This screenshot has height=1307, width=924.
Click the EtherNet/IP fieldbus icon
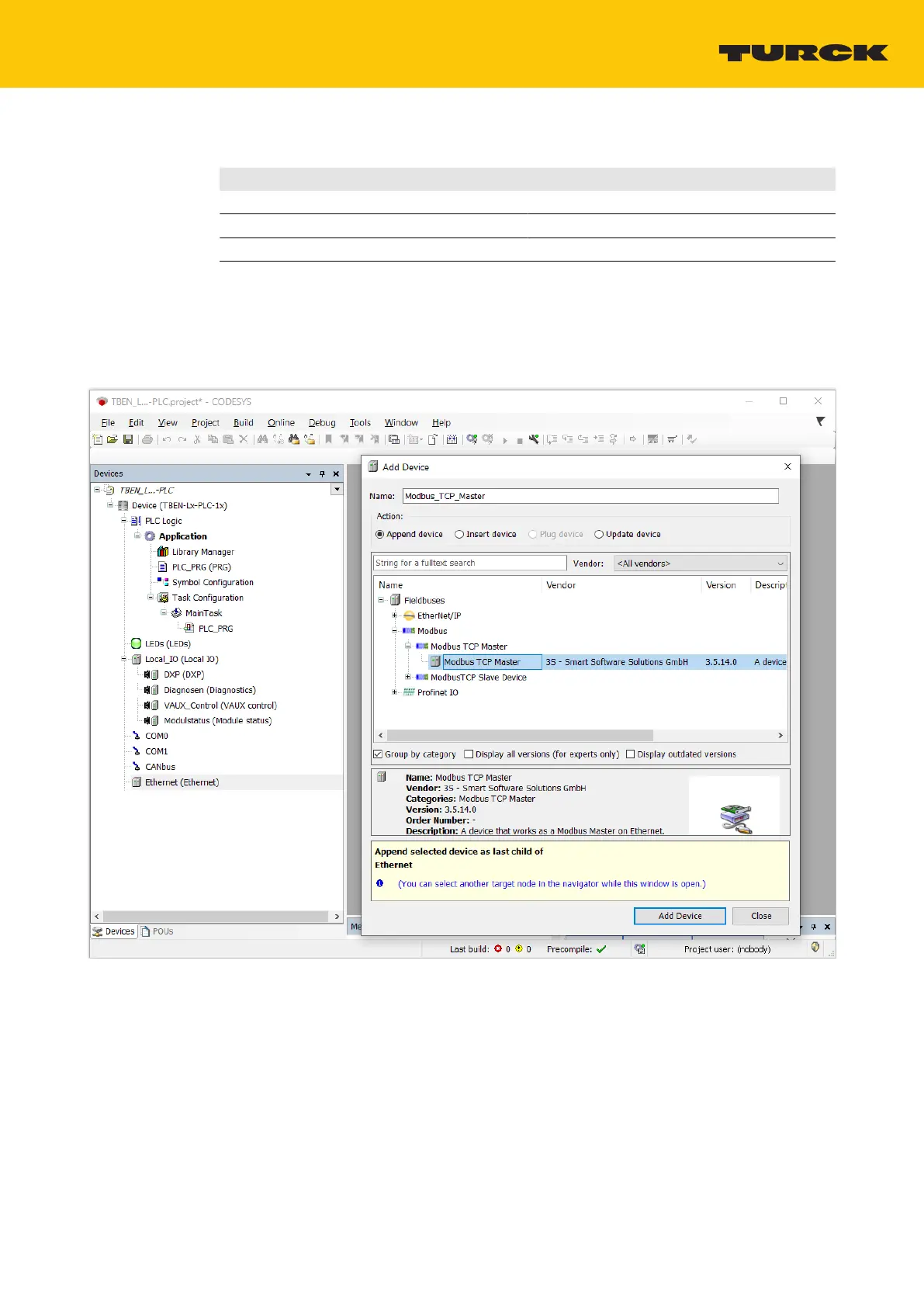(409, 615)
